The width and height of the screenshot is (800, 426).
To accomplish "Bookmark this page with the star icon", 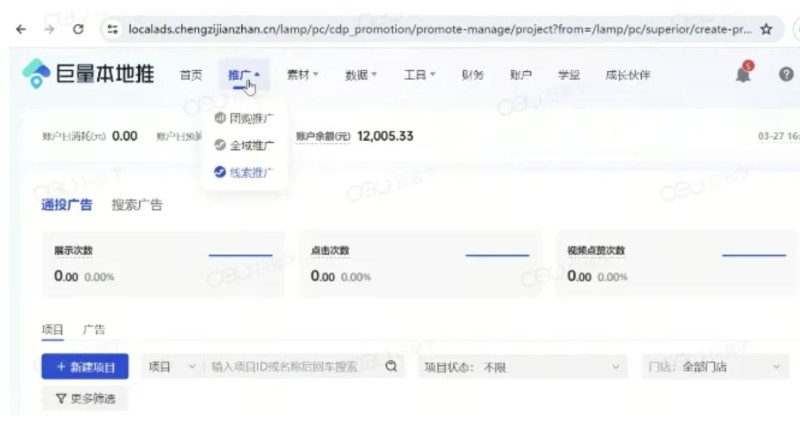I will [766, 29].
